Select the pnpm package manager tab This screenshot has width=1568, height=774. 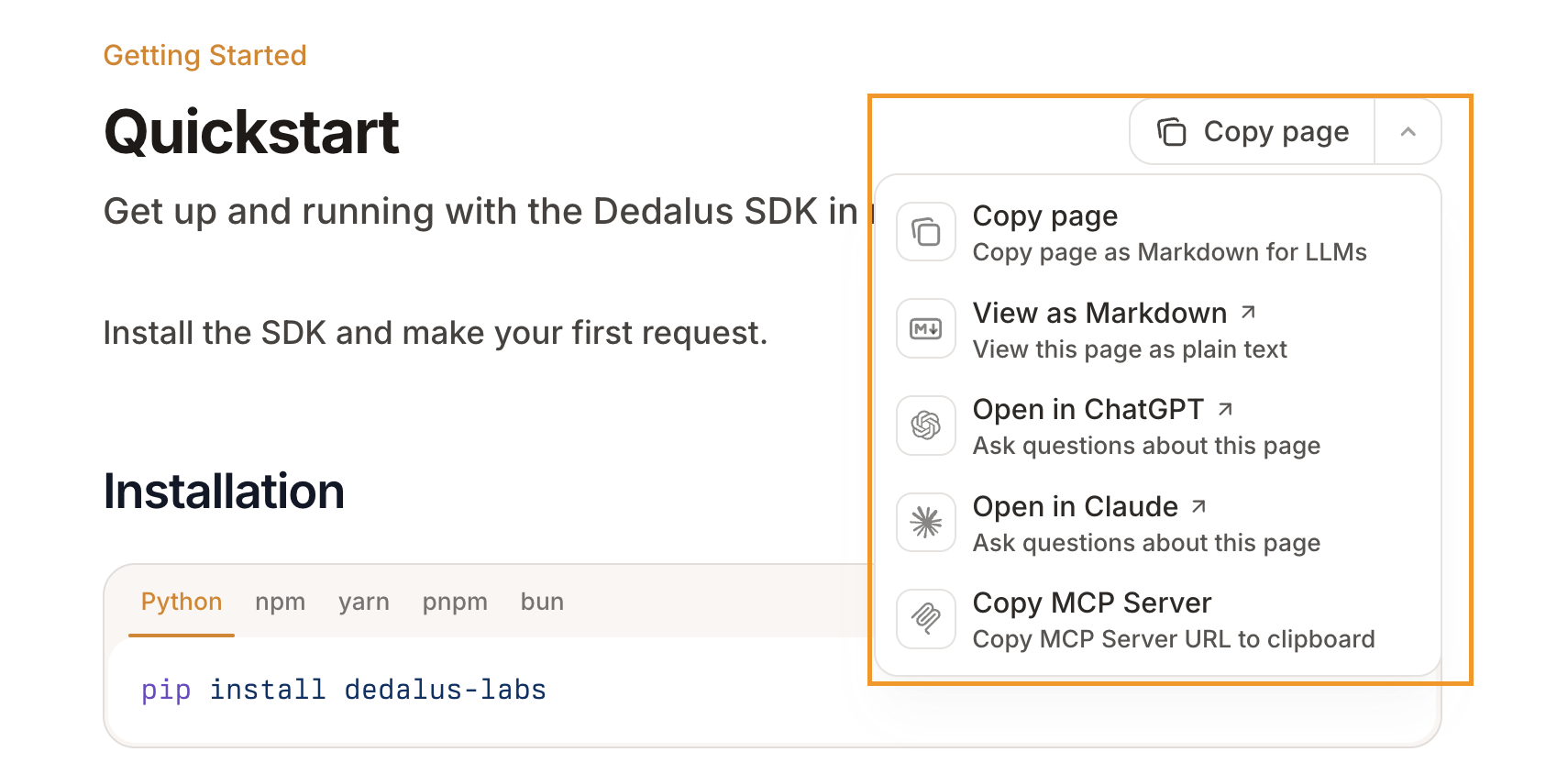[x=455, y=602]
